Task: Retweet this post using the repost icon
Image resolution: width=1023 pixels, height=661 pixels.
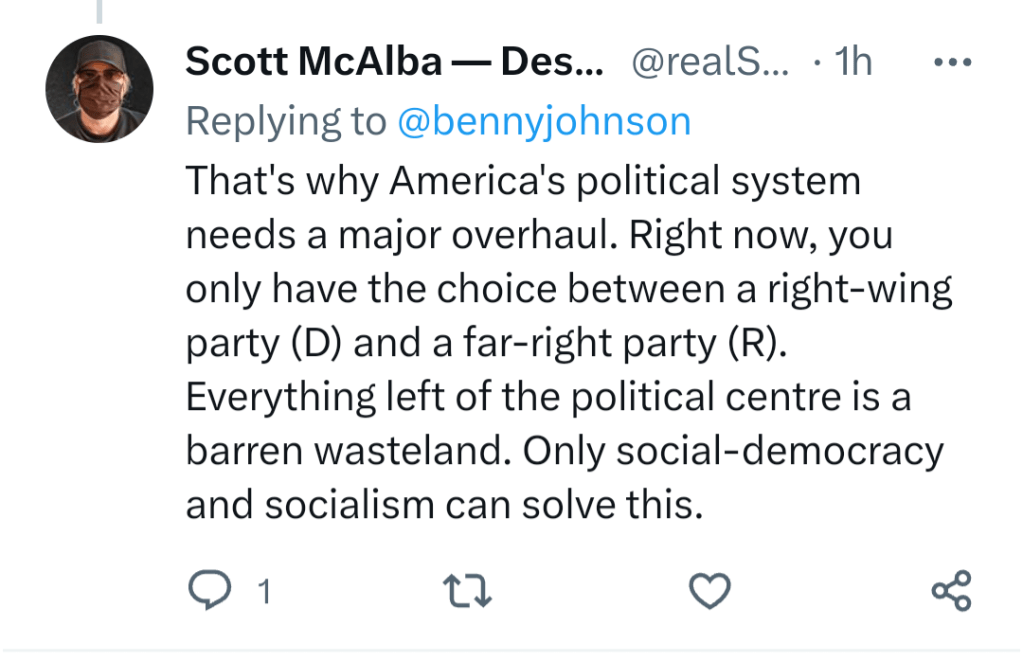Action: [x=467, y=591]
